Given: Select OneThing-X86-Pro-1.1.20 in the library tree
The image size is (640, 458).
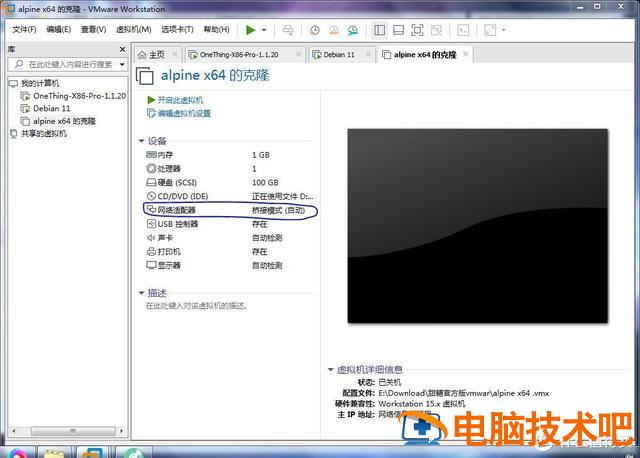Looking at the screenshot, I should 79,96.
